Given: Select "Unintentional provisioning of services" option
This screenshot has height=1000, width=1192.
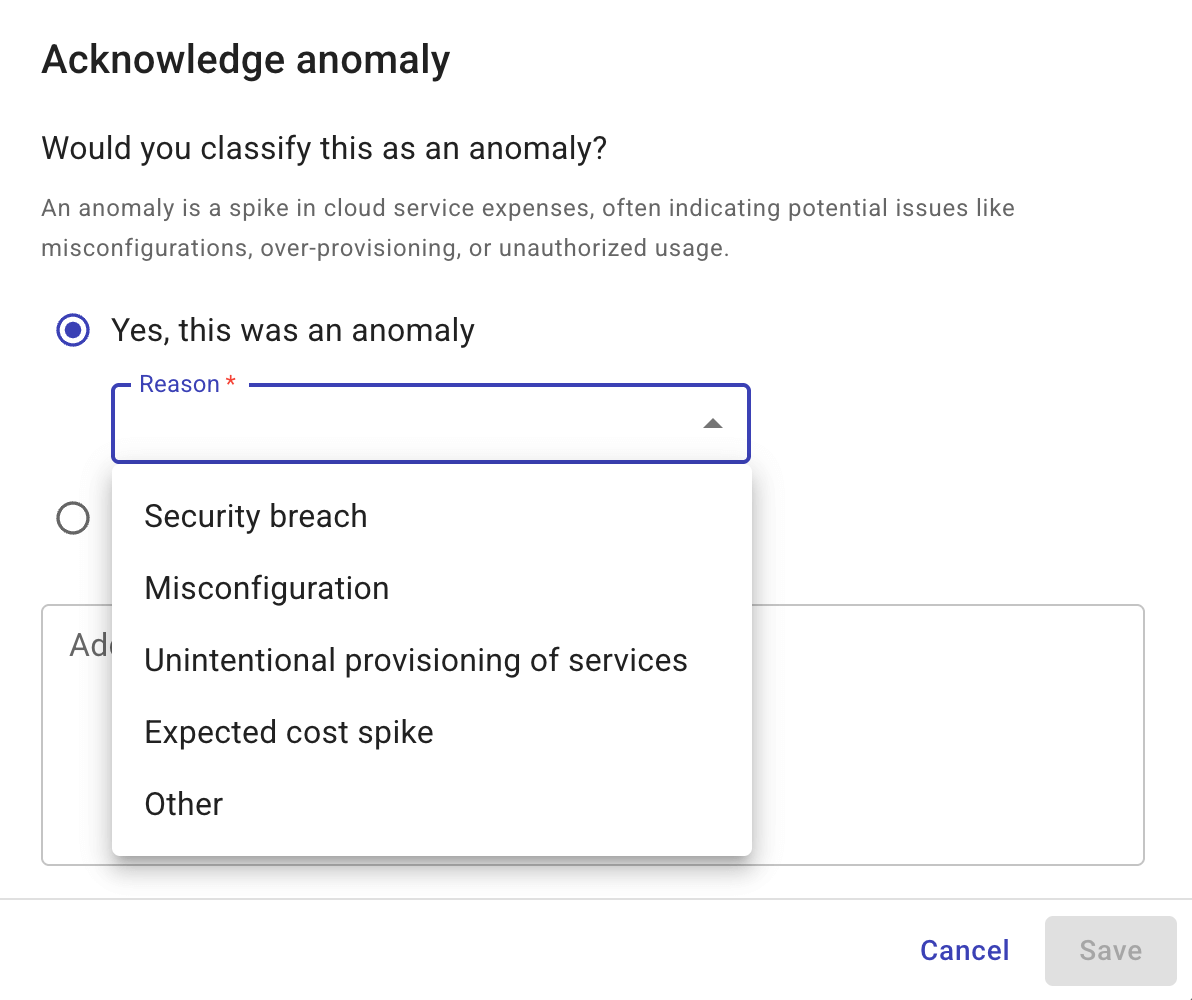Looking at the screenshot, I should point(416,660).
